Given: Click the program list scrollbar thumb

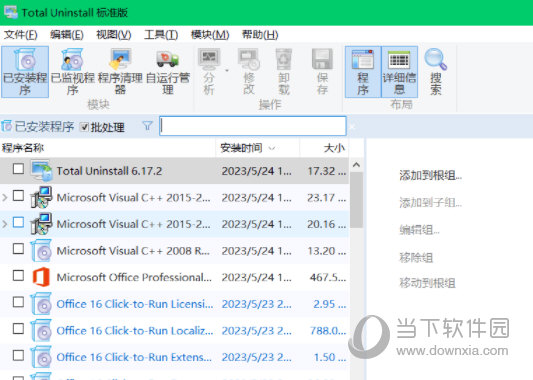Looking at the screenshot, I should (x=356, y=200).
